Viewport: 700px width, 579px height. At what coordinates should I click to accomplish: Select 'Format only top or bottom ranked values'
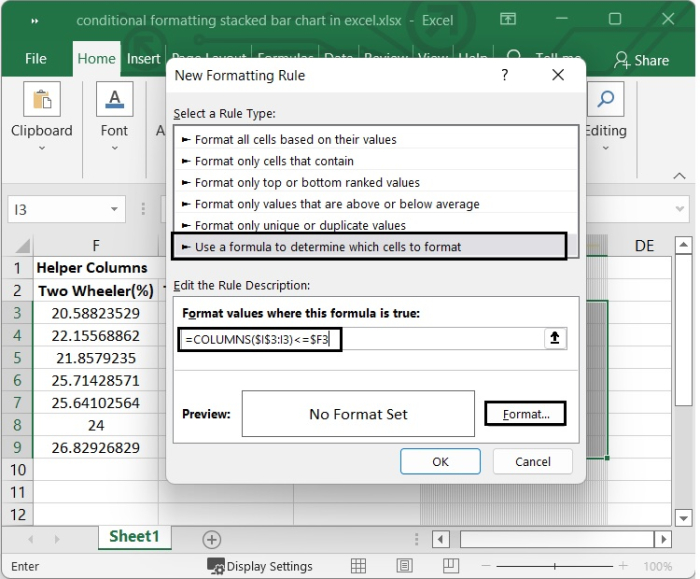(x=376, y=182)
